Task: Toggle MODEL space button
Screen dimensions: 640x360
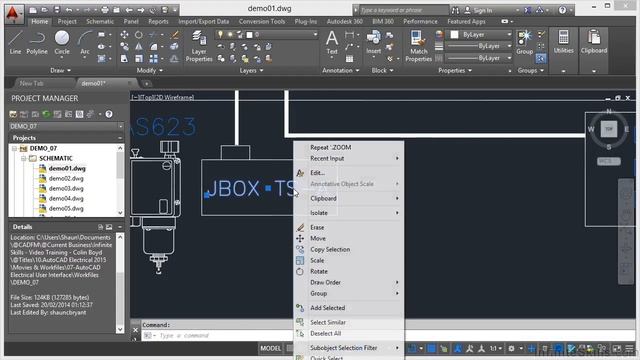Action: point(271,348)
